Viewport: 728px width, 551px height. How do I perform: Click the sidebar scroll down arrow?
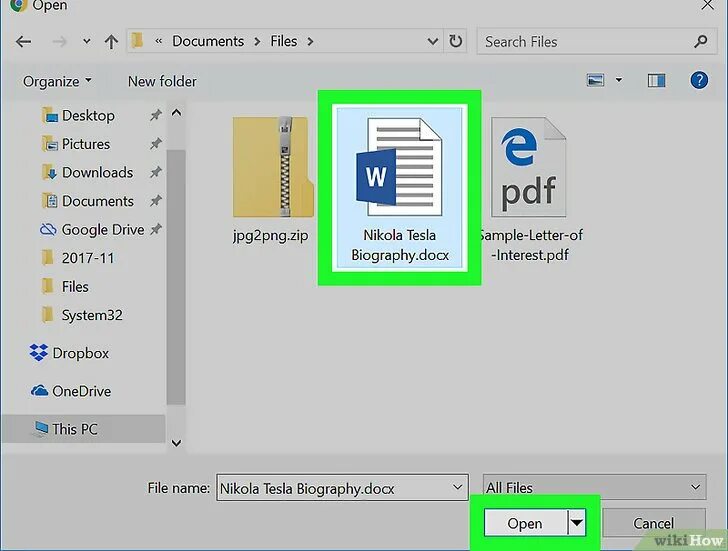point(176,443)
